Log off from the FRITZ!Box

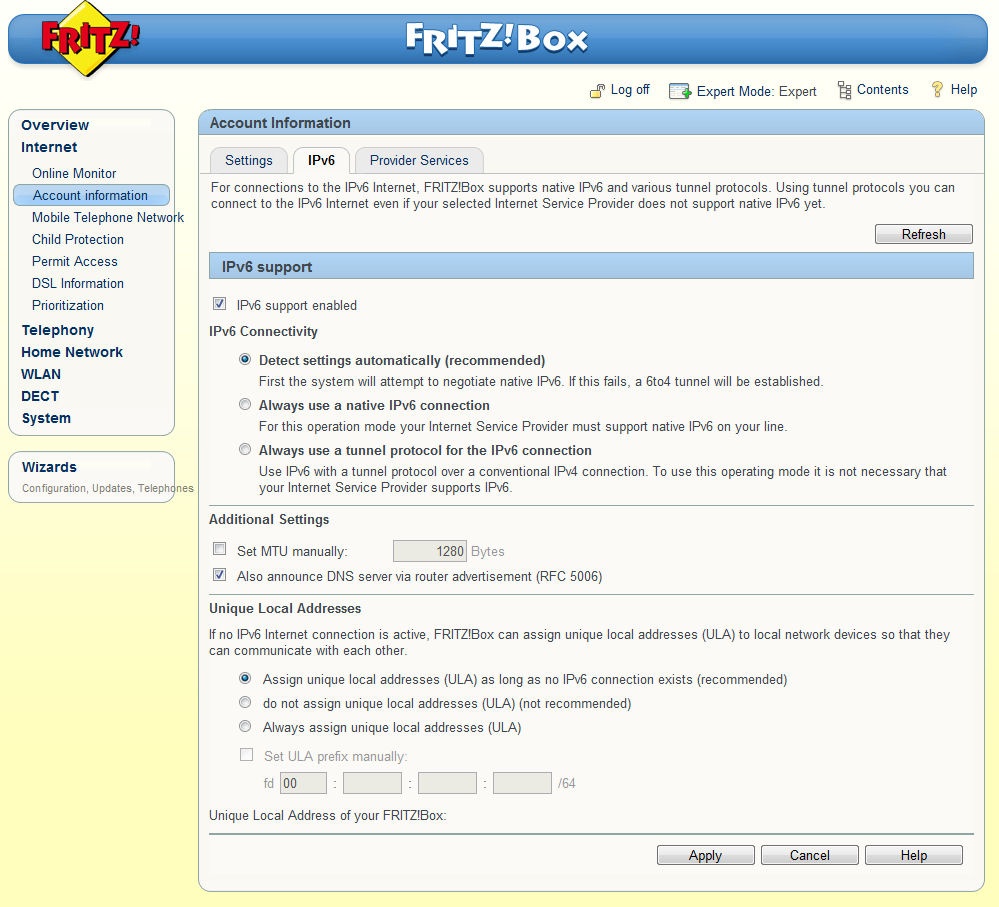[x=629, y=90]
